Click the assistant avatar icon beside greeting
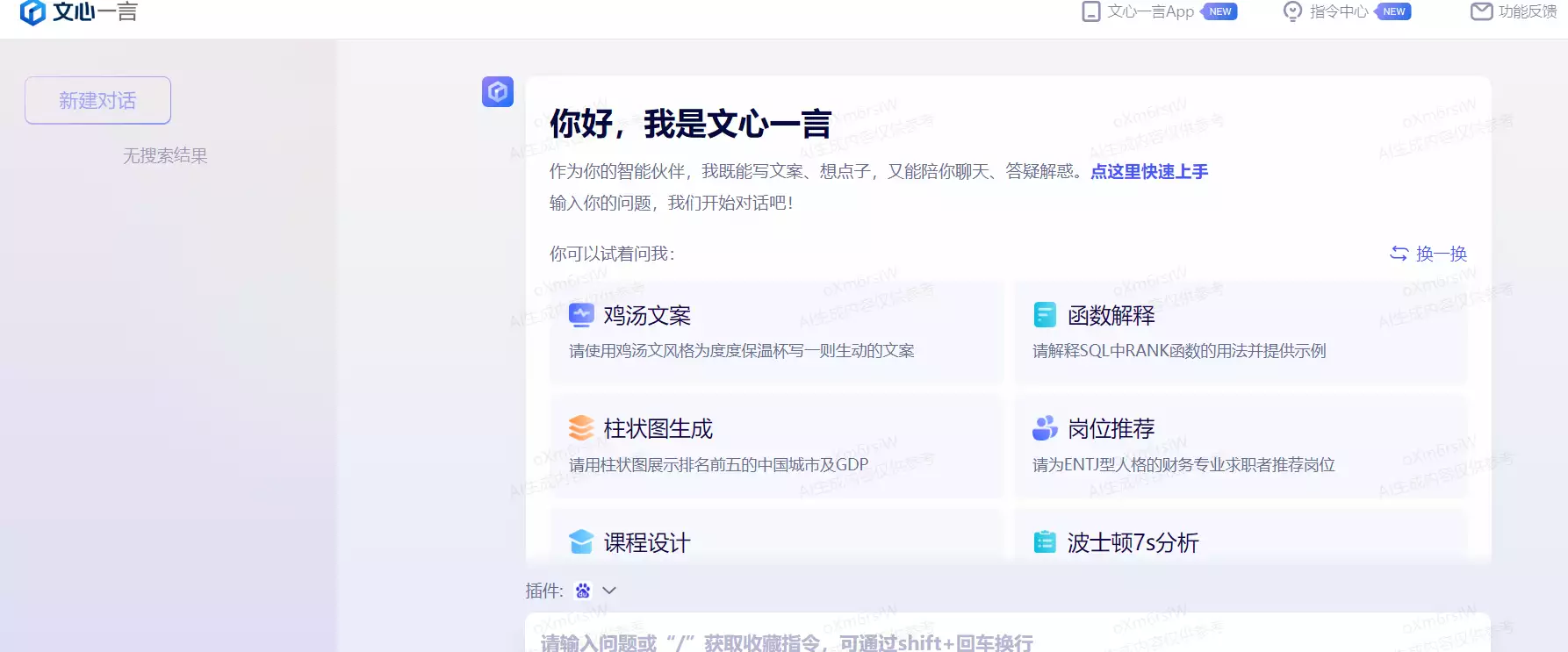 tap(498, 91)
